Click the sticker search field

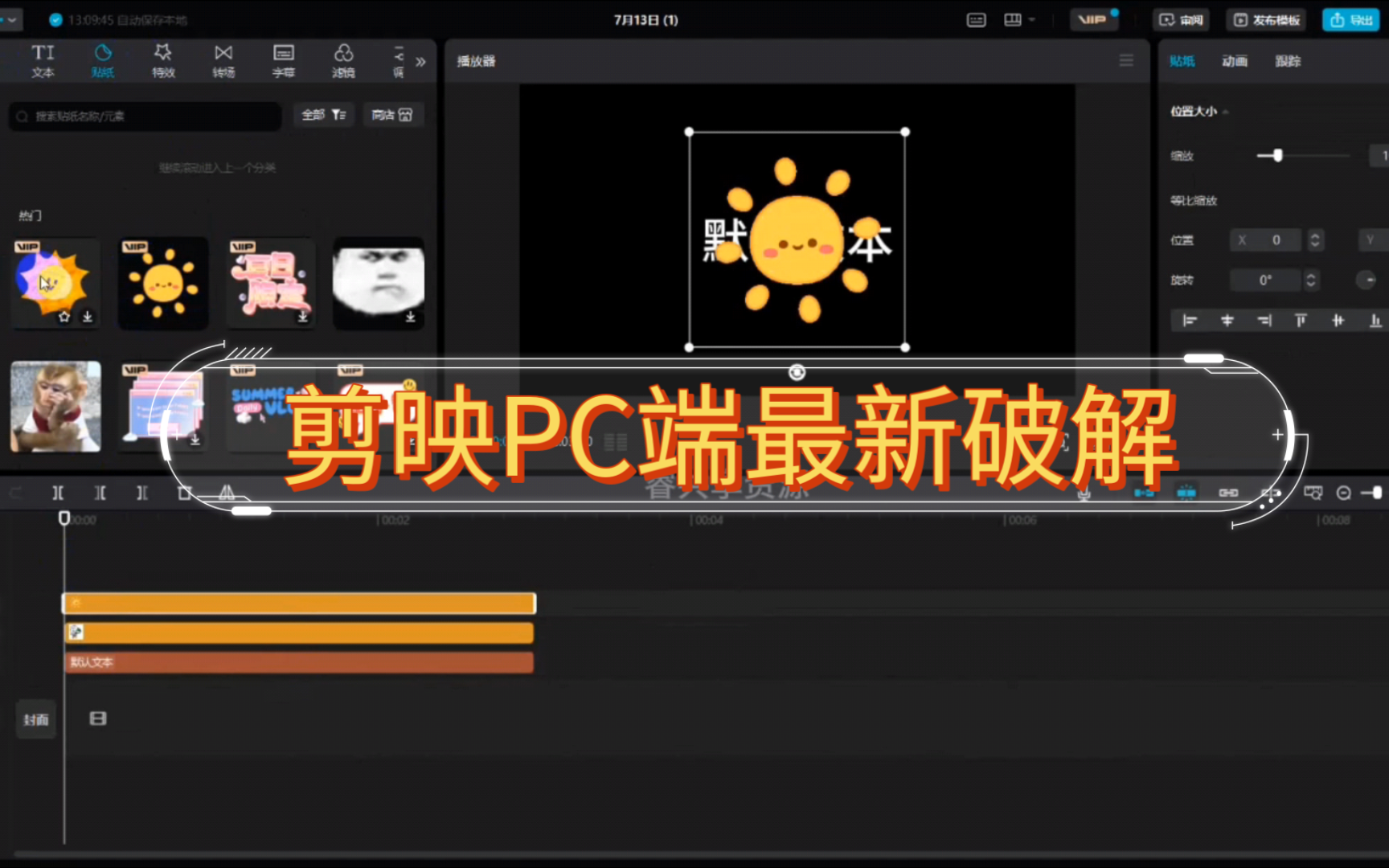pyautogui.click(x=145, y=116)
